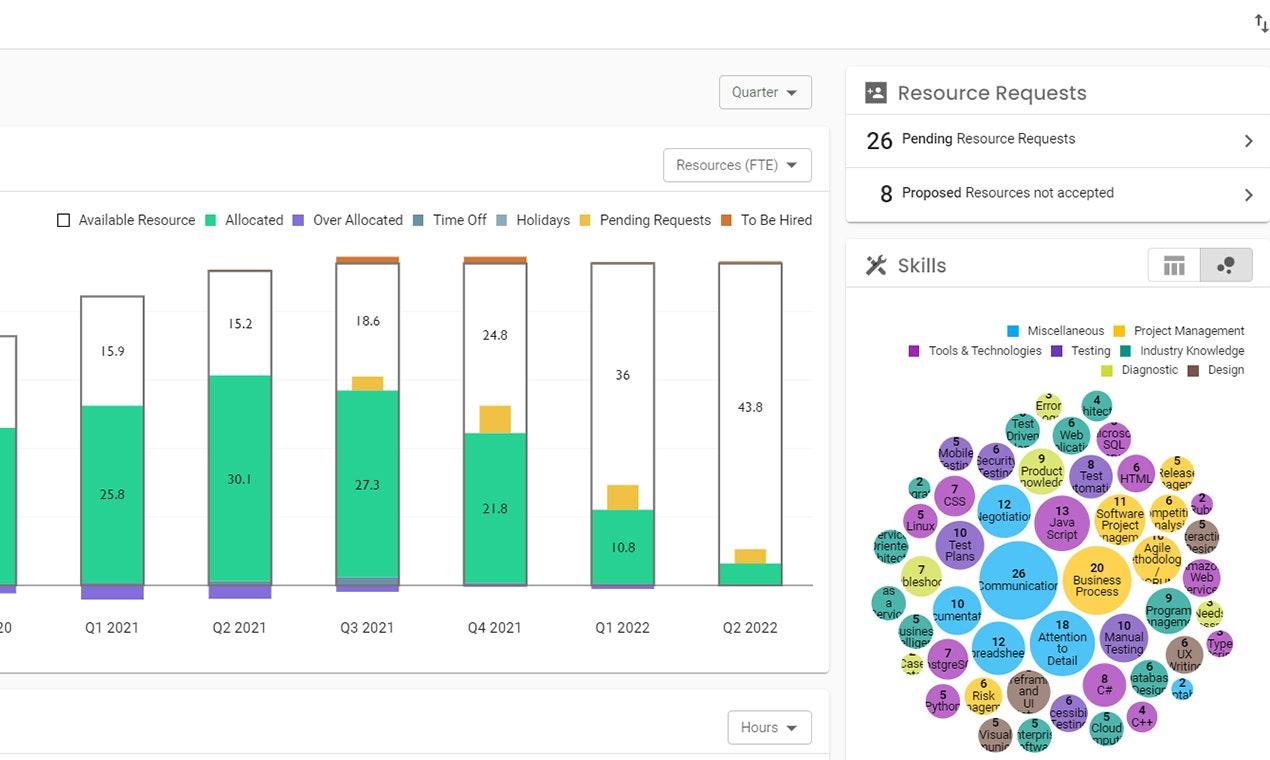The width and height of the screenshot is (1270, 760).
Task: Click Proposed Resources not accepted link
Action: (x=1007, y=193)
